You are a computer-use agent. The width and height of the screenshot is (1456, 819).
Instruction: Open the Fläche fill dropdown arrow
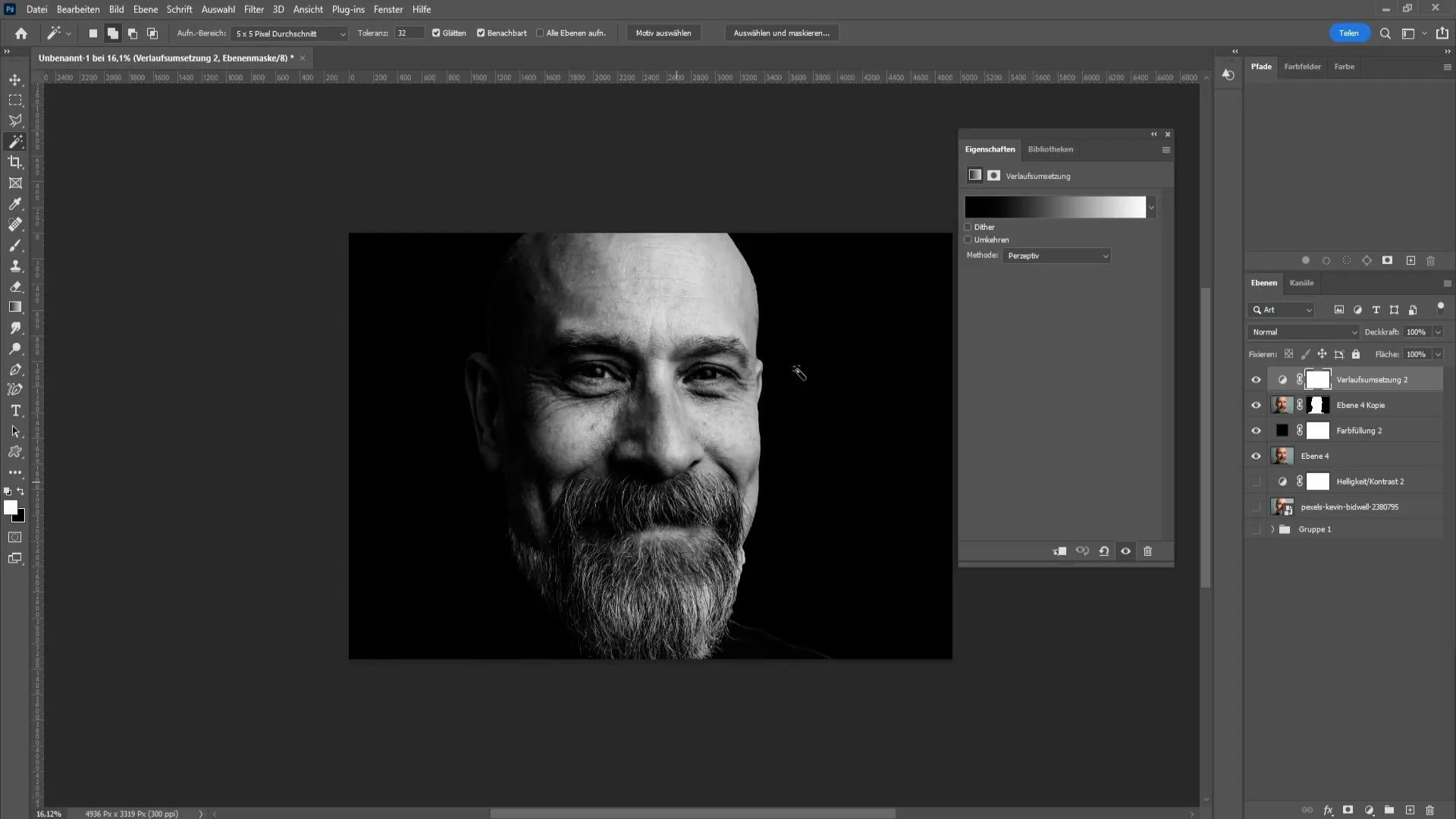coord(1438,354)
